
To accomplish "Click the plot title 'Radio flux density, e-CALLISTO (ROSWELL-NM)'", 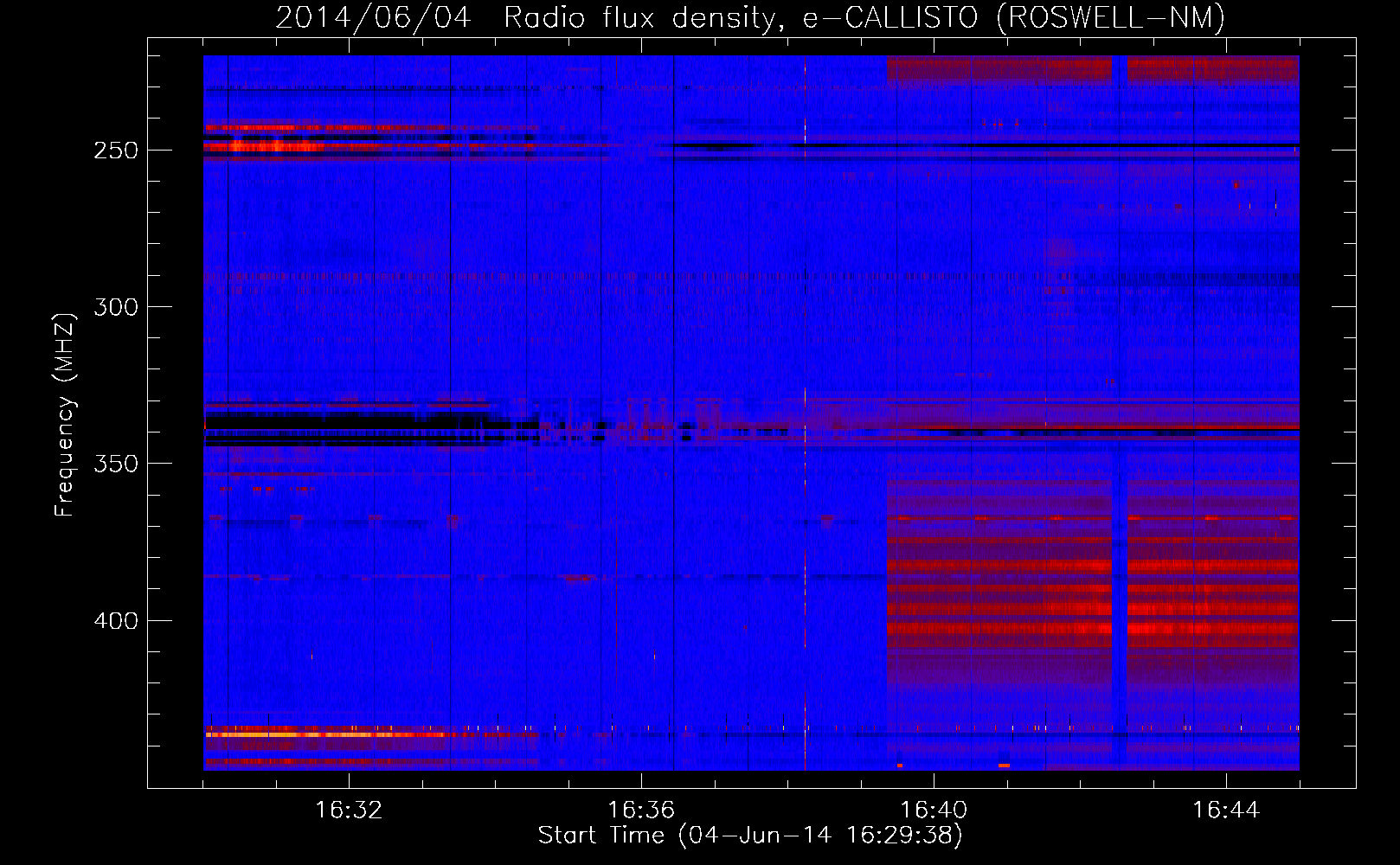I will click(864, 18).
